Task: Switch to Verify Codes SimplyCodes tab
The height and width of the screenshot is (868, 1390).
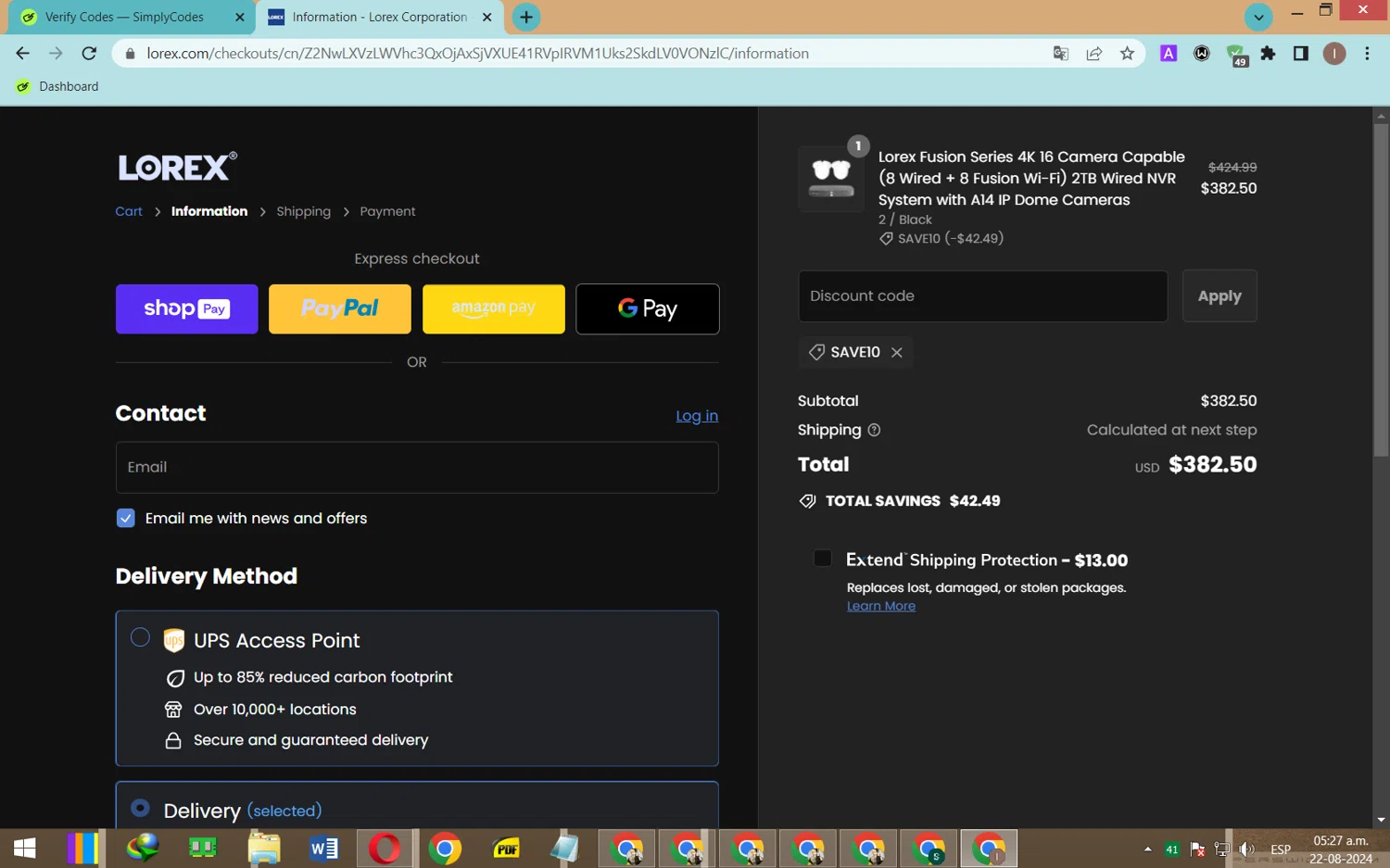Action: 124,17
